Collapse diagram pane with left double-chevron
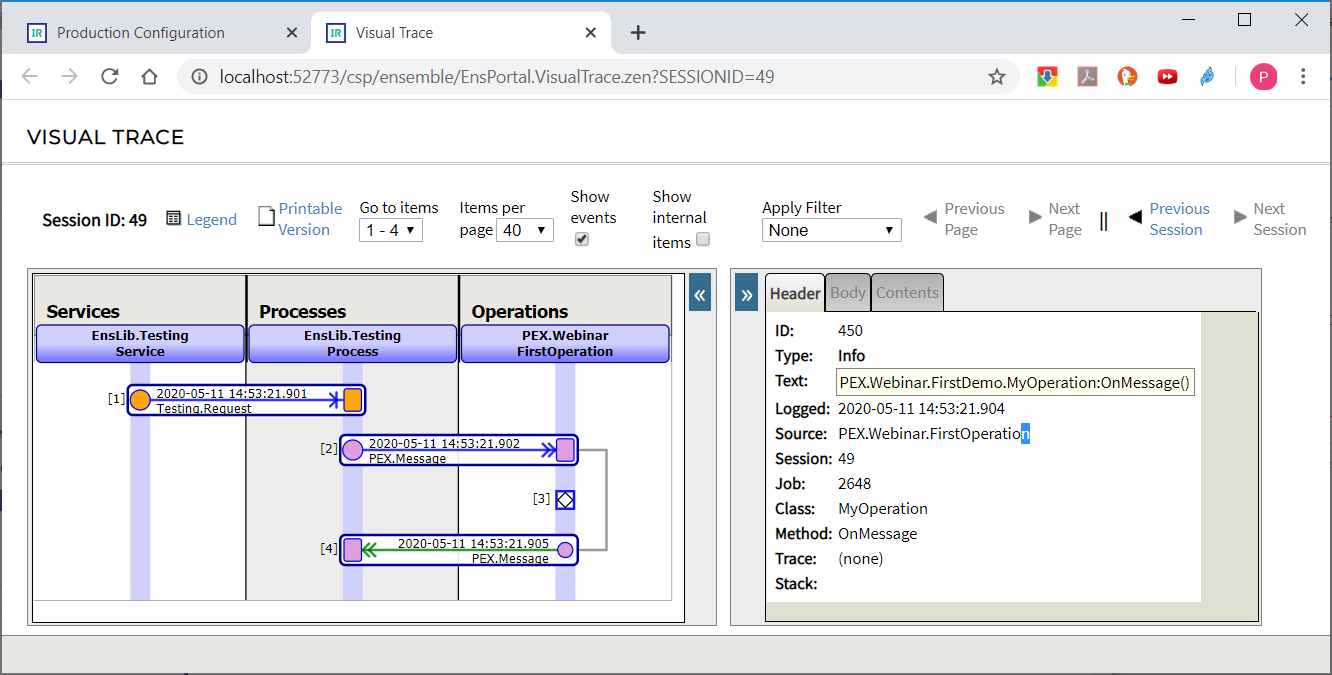This screenshot has width=1332, height=675. coord(700,295)
